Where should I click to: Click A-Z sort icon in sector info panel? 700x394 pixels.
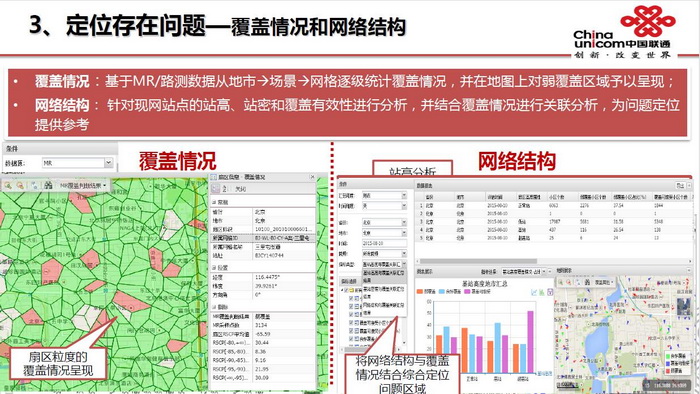[225, 189]
